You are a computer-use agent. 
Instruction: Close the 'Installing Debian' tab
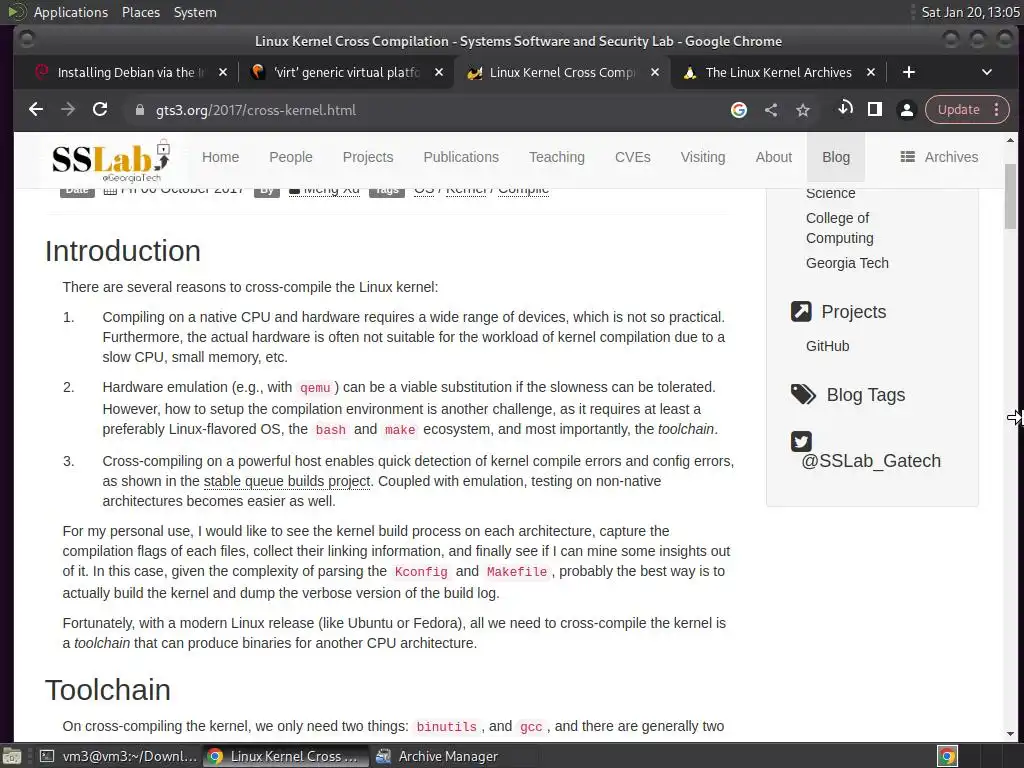coord(223,72)
